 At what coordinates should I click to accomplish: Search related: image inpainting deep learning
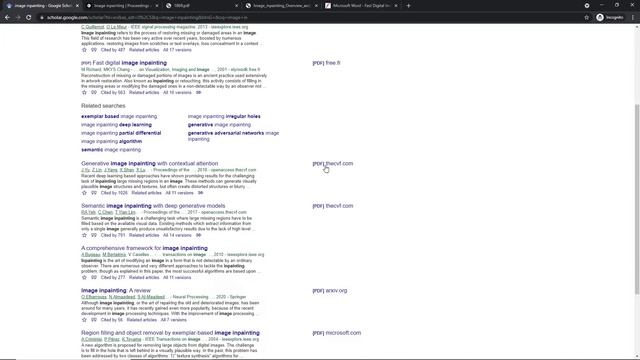116,125
